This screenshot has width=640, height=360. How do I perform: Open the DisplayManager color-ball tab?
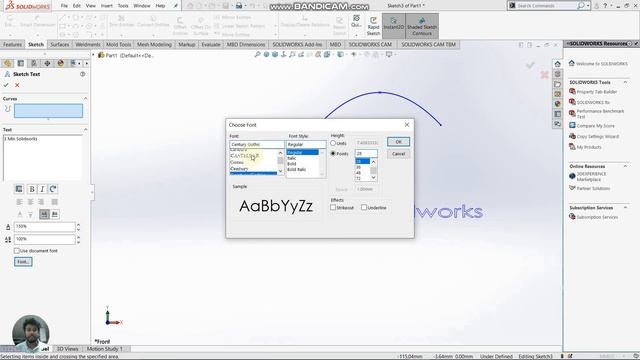(60, 63)
